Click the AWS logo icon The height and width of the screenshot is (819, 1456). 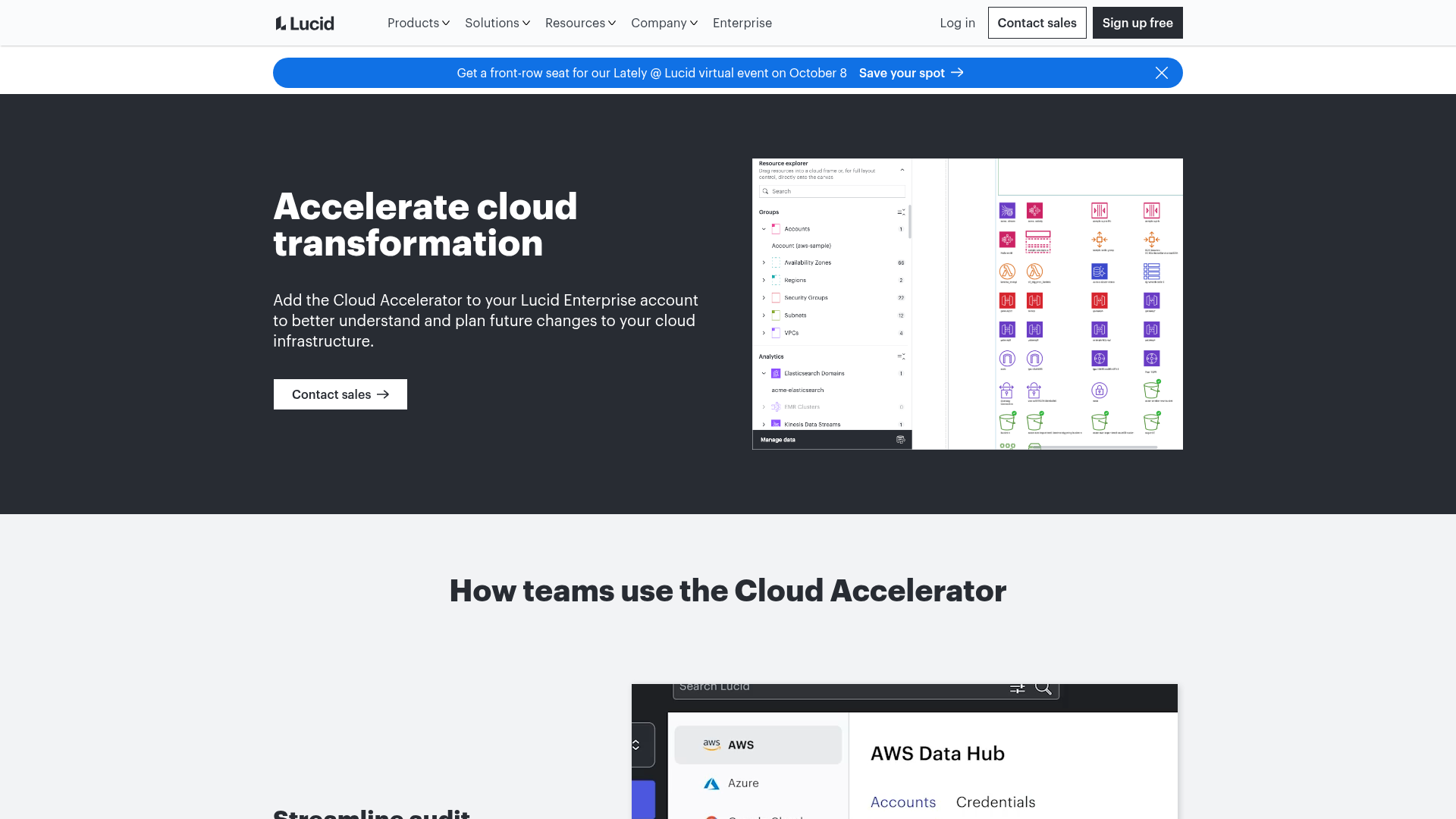coord(711,745)
